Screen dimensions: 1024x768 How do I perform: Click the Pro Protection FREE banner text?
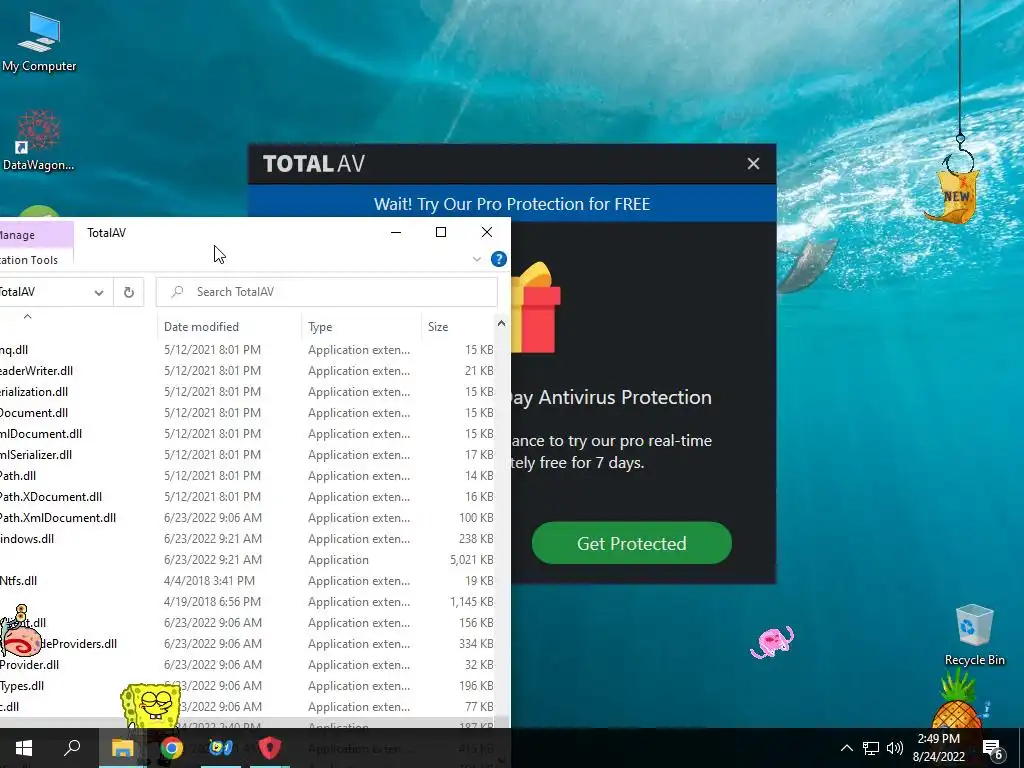[x=512, y=204]
